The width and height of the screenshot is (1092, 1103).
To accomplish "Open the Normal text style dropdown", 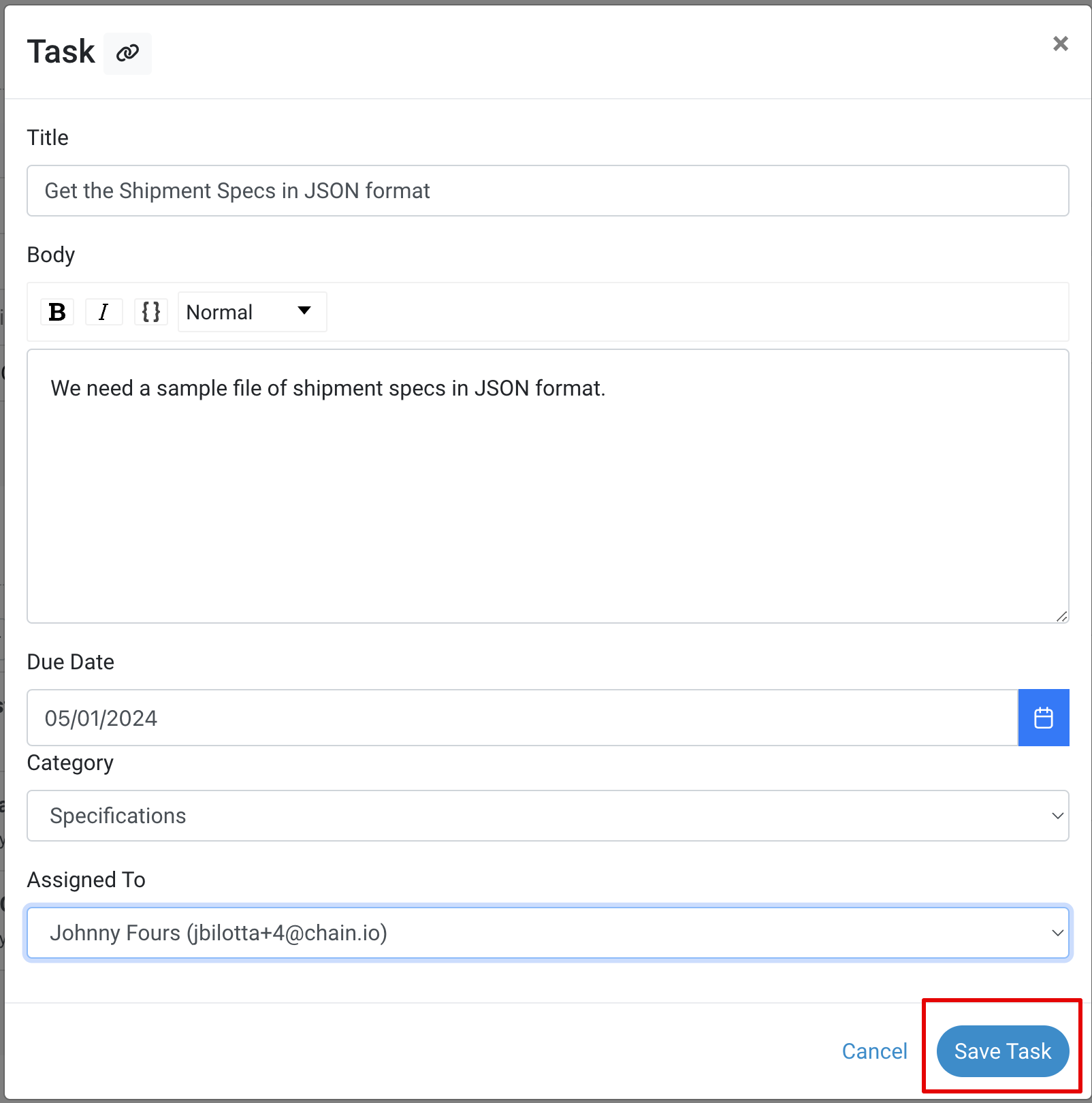I will click(x=252, y=312).
